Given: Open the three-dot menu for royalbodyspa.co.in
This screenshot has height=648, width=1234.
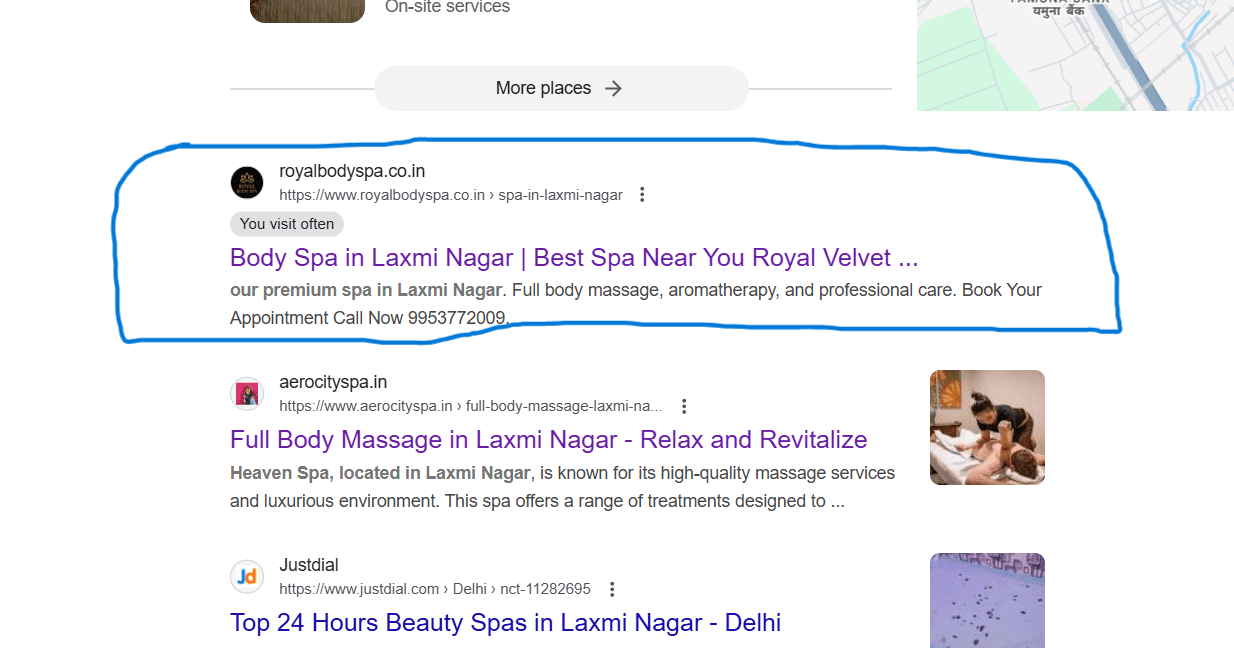Looking at the screenshot, I should click(x=641, y=194).
